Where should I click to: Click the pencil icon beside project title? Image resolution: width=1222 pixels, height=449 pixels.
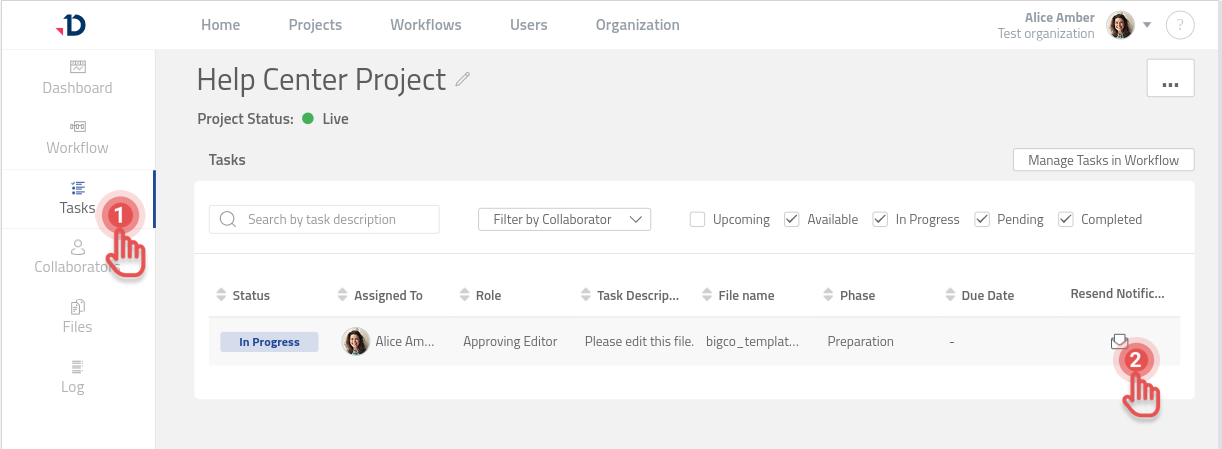click(462, 79)
